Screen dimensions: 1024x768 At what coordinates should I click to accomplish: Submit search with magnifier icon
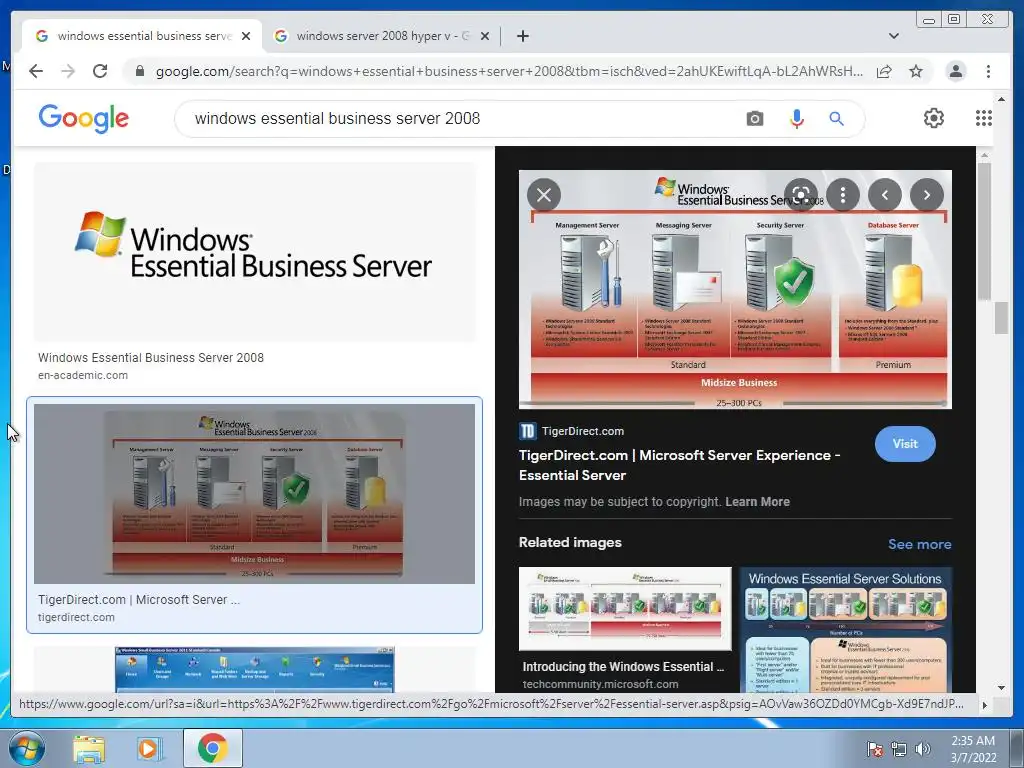pos(837,119)
